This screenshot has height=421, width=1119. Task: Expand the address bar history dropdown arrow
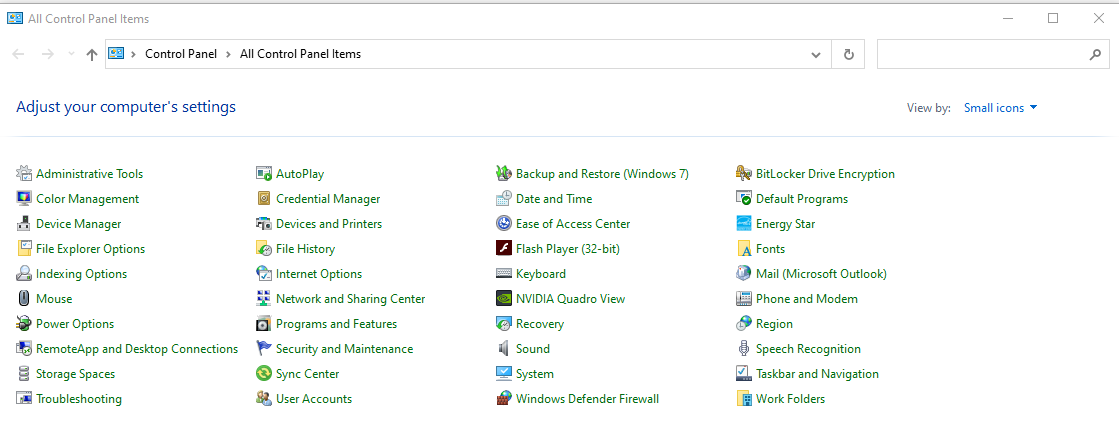[816, 54]
